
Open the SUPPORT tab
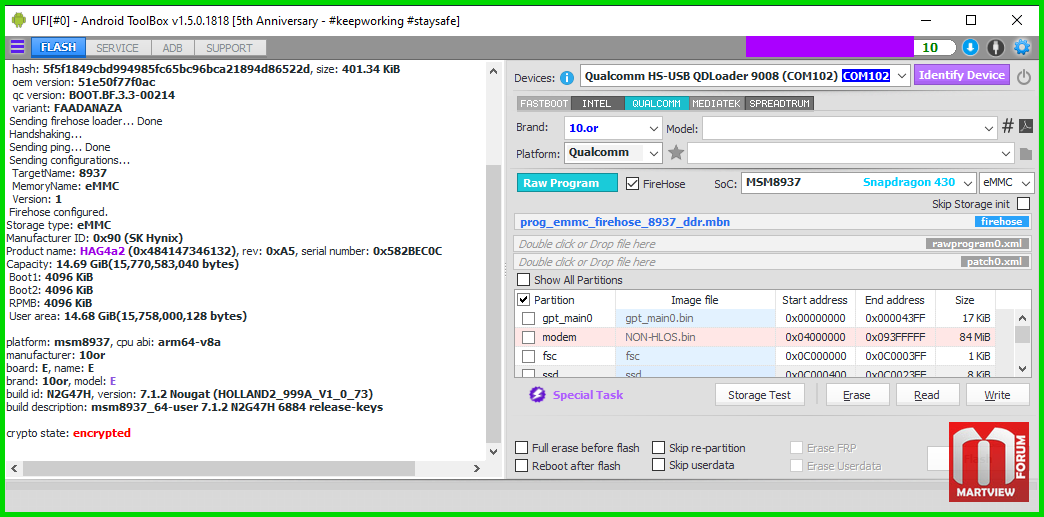[x=229, y=48]
